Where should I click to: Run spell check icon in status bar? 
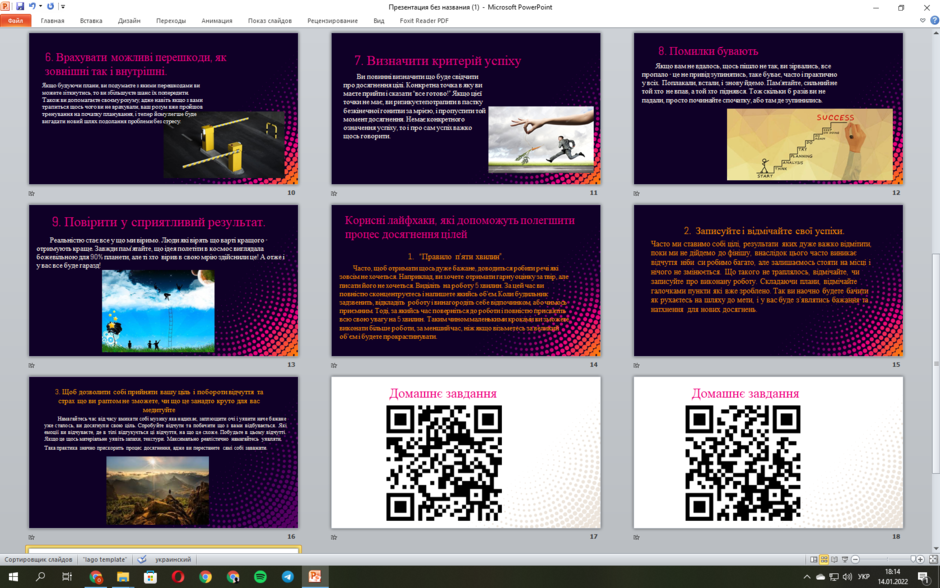tap(142, 559)
